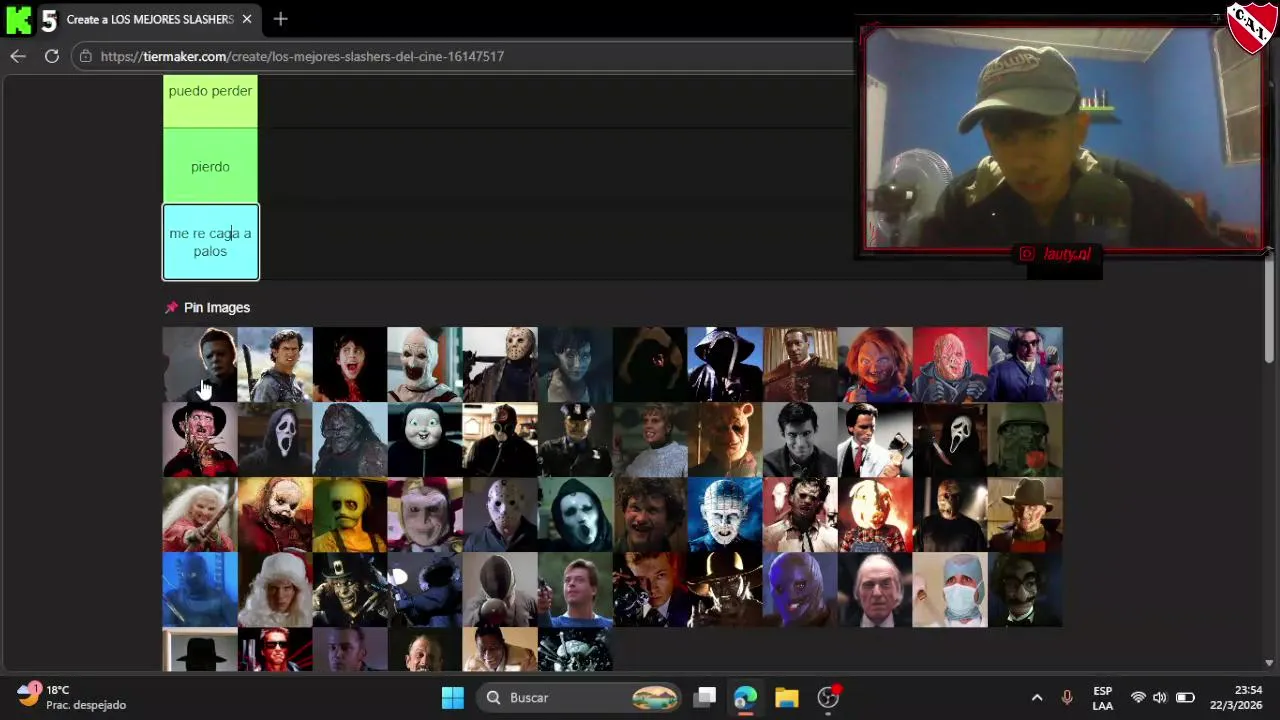
Task: Choose the elderly Tall Man thumbnail
Action: pos(875,589)
